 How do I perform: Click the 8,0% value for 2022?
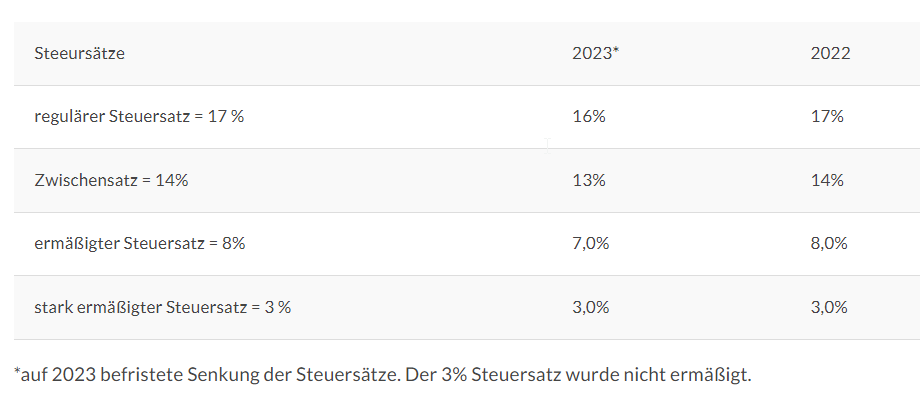tap(829, 243)
